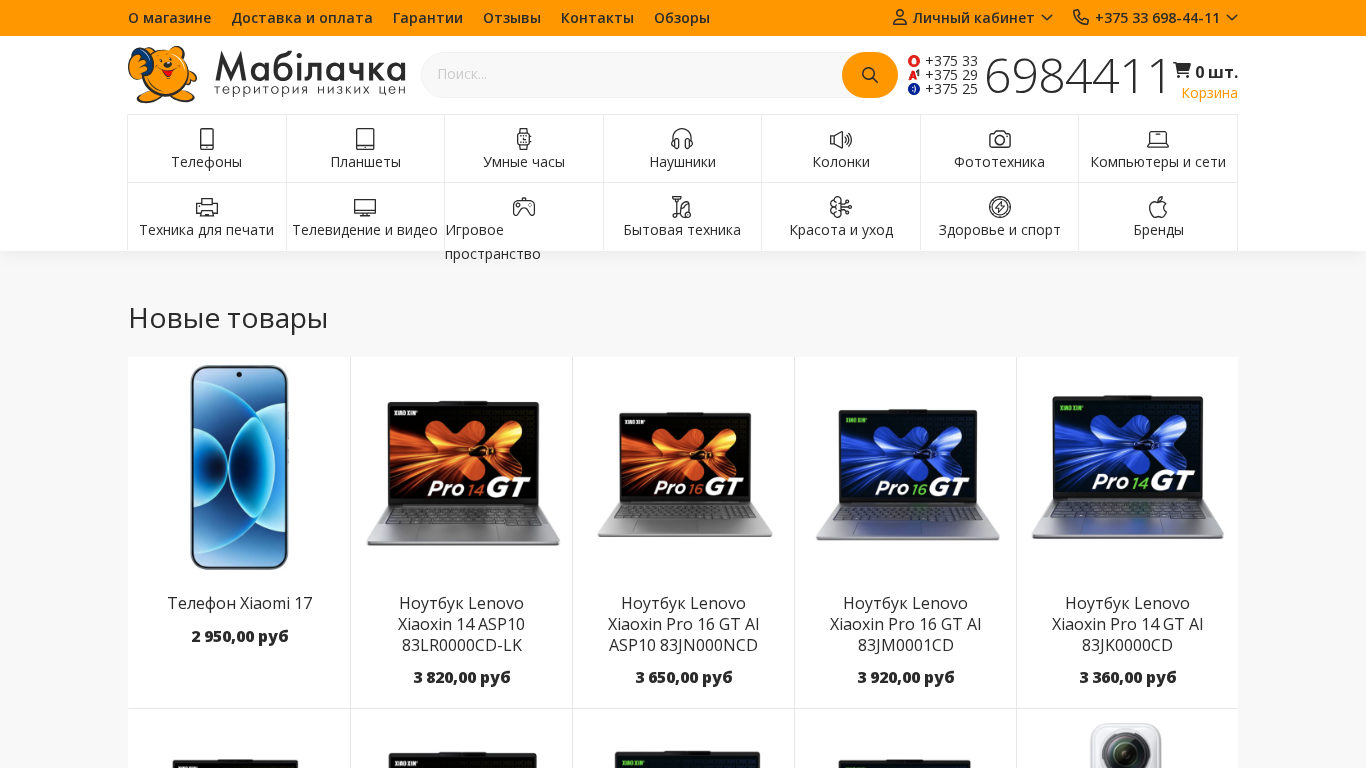Click the phone handset icon in top bar
This screenshot has width=1366, height=768.
[1081, 17]
